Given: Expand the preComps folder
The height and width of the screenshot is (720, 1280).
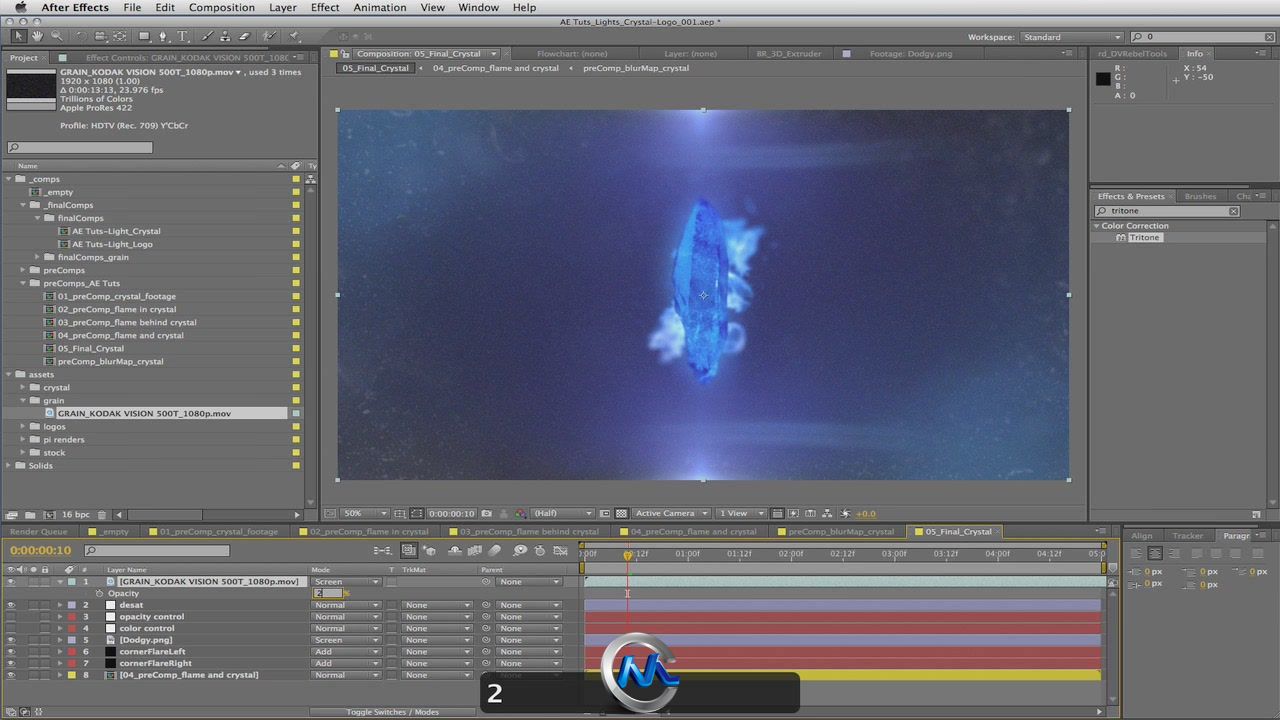Looking at the screenshot, I should point(23,270).
